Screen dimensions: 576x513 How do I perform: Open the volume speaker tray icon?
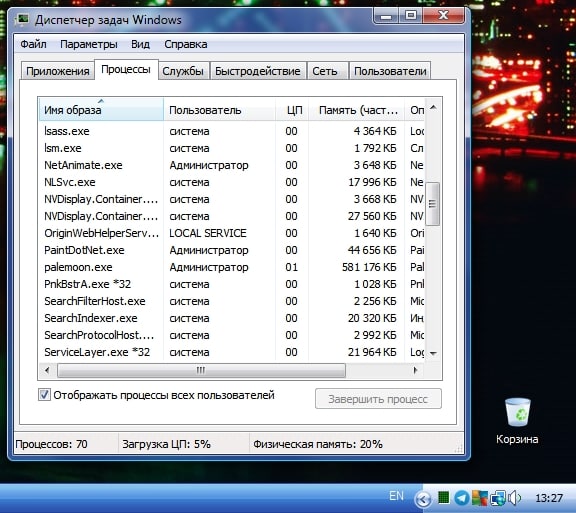click(515, 498)
